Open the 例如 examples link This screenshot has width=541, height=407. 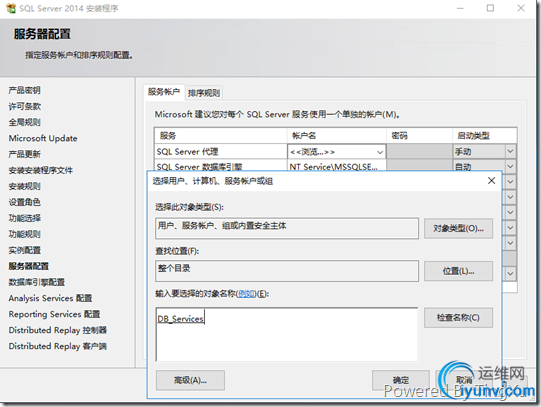pyautogui.click(x=246, y=294)
